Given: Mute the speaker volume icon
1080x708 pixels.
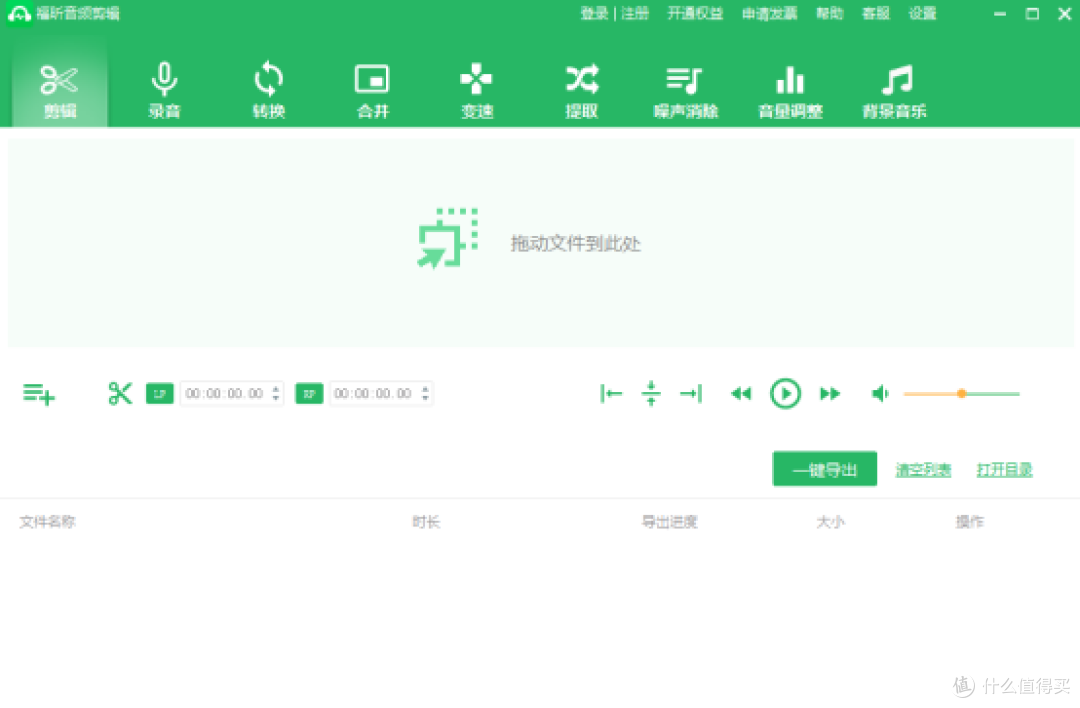Looking at the screenshot, I should coord(880,393).
